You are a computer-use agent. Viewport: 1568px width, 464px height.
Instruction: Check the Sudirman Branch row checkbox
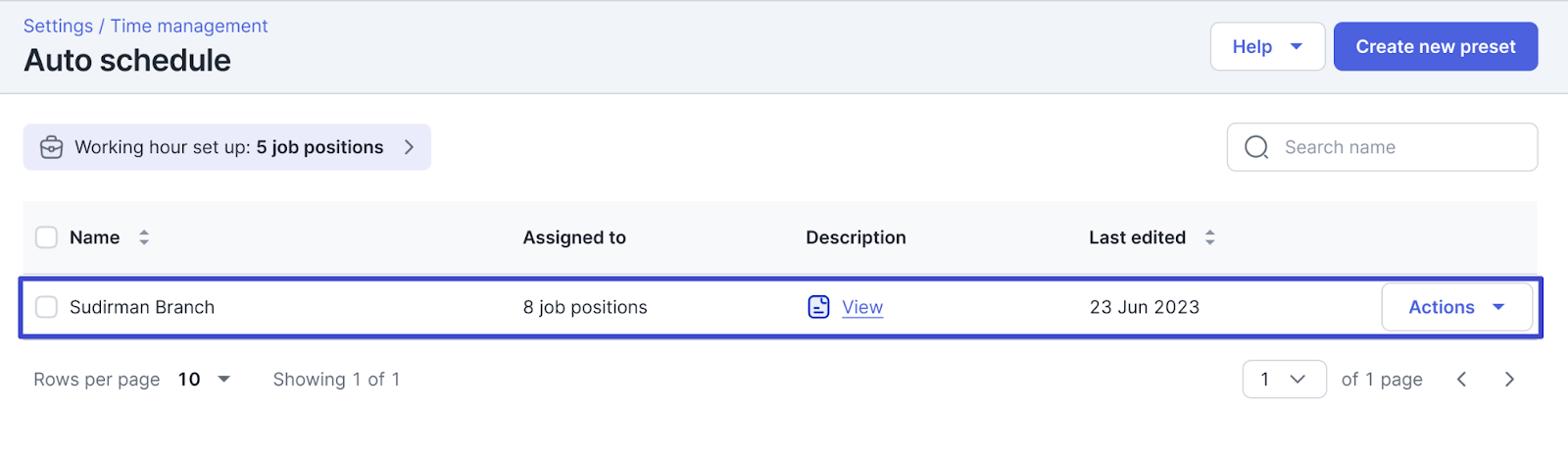[46, 307]
